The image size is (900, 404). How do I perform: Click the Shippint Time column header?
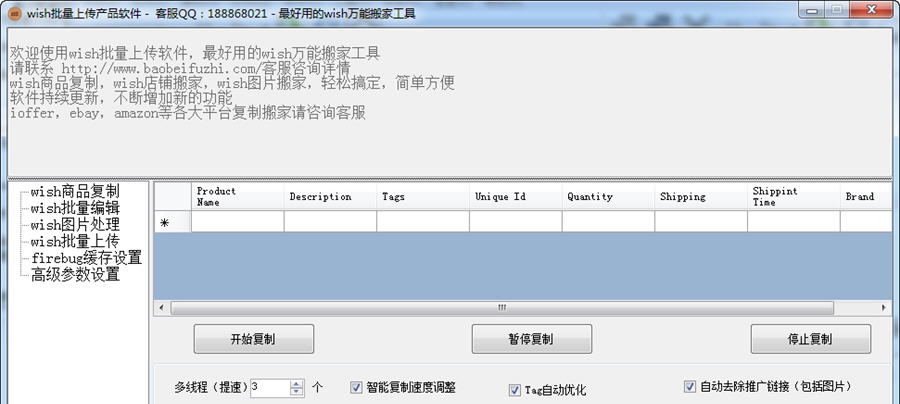794,196
